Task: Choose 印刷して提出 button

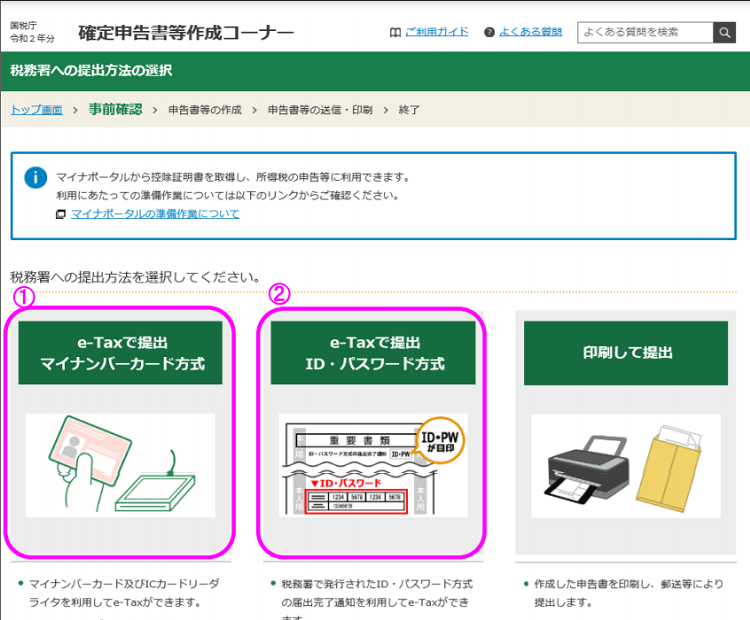Action: tap(626, 353)
